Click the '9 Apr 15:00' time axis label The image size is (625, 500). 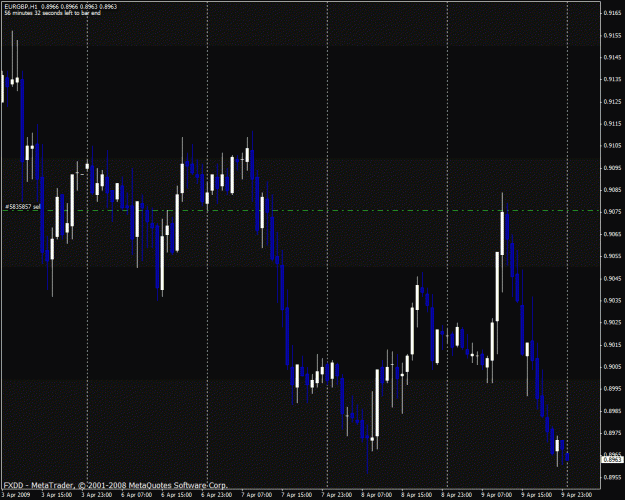537,495
